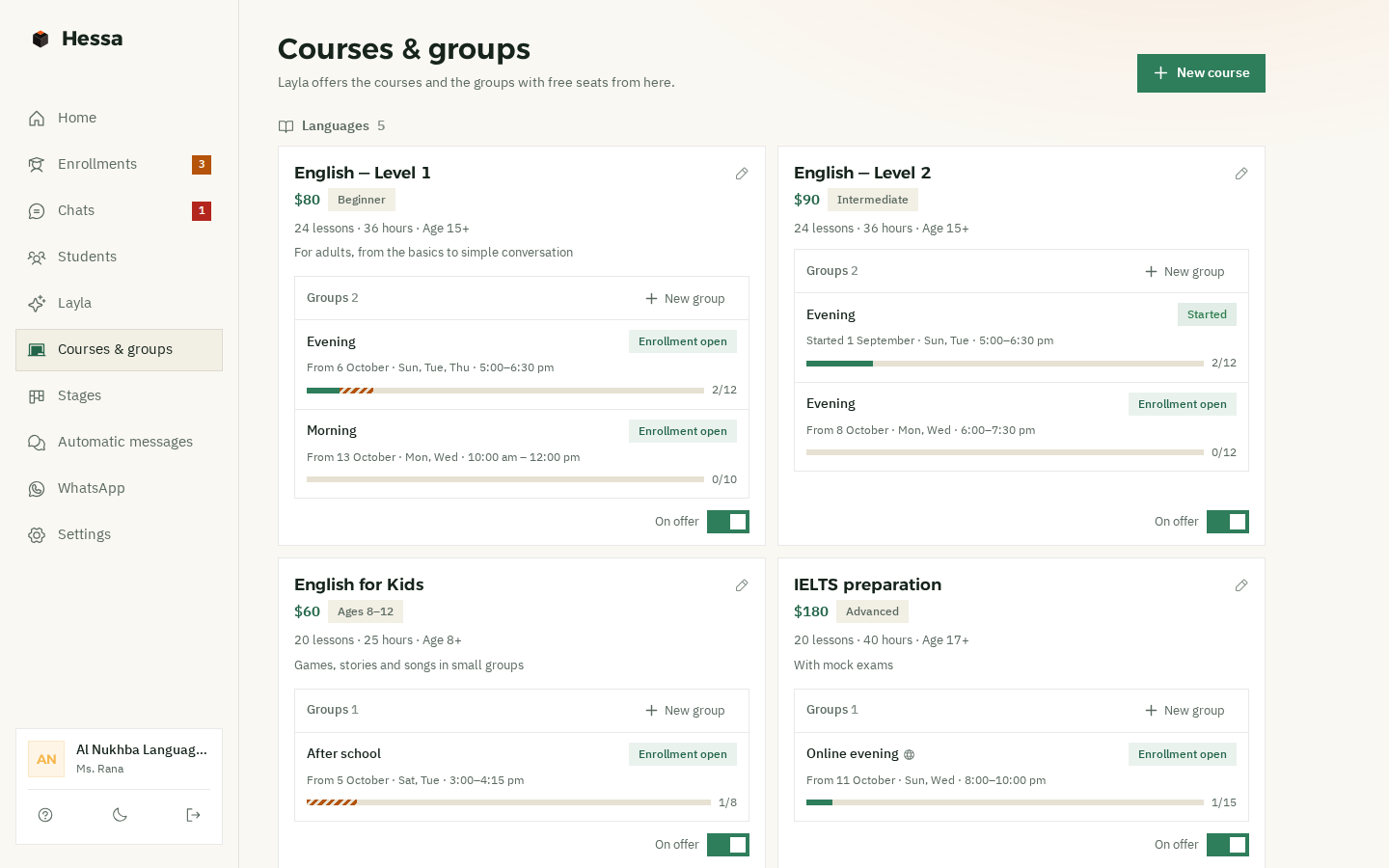
Task: Toggle On offer for English – Level 2
Action: 1228,522
